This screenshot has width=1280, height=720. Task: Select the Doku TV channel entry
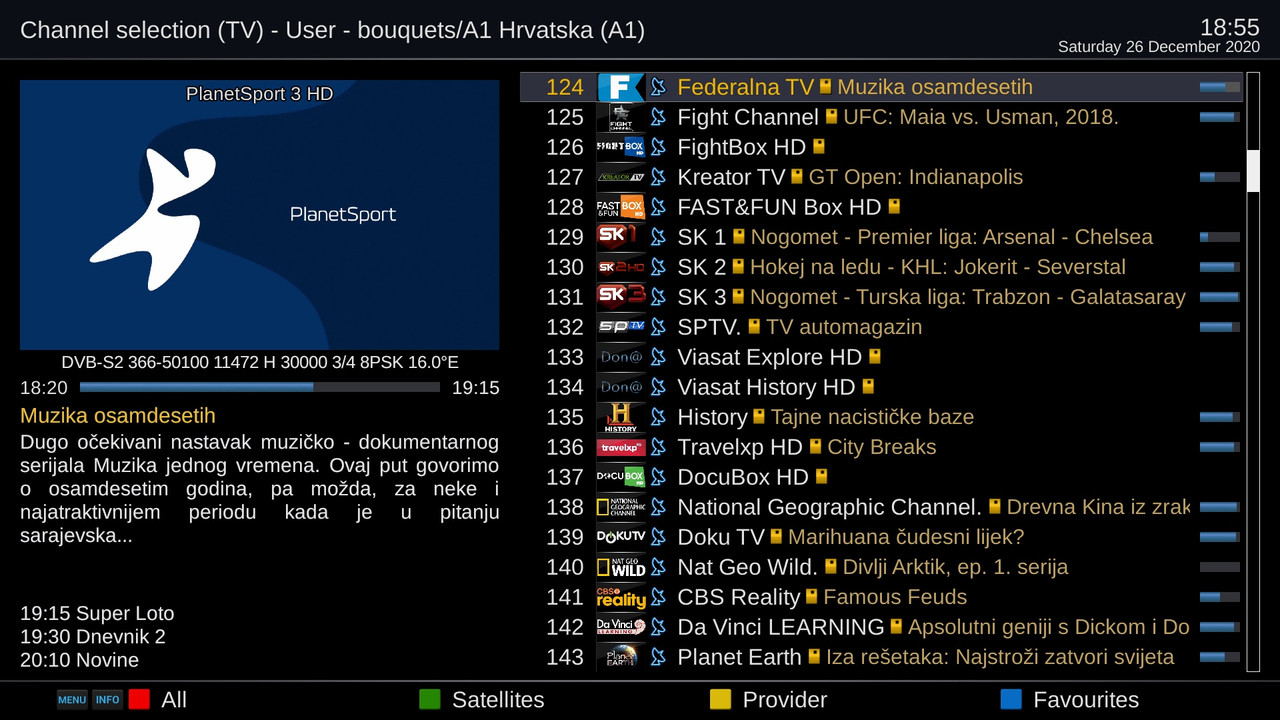[881, 537]
